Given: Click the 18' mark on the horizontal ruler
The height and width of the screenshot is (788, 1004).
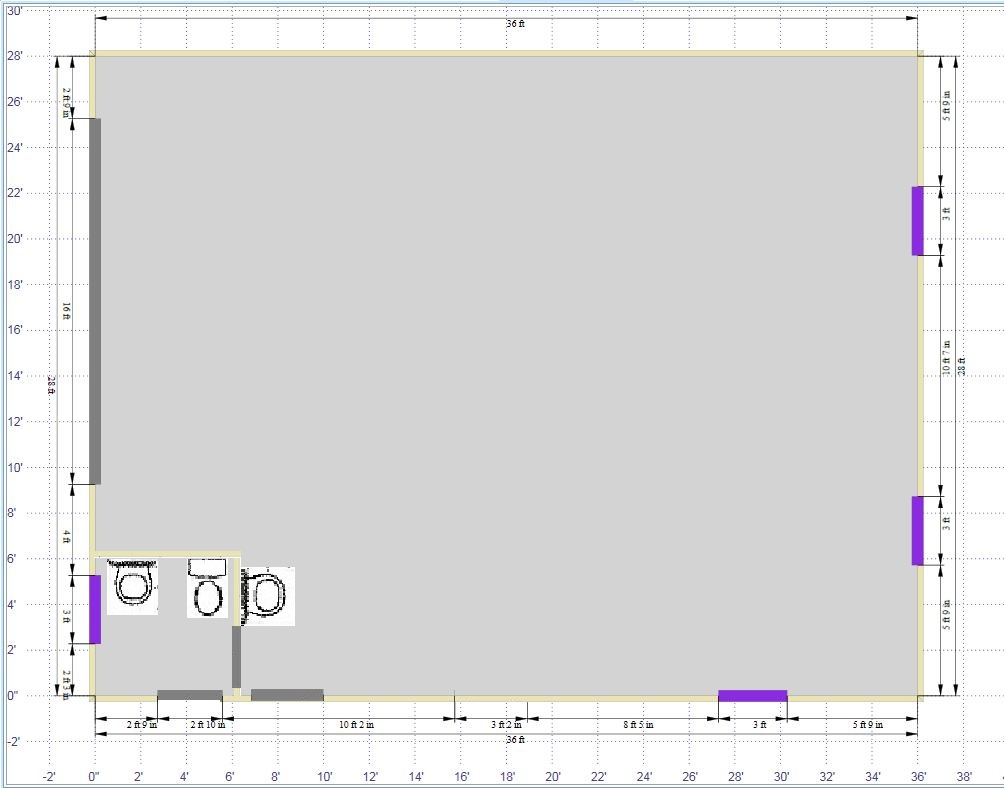Looking at the screenshot, I should [x=507, y=776].
